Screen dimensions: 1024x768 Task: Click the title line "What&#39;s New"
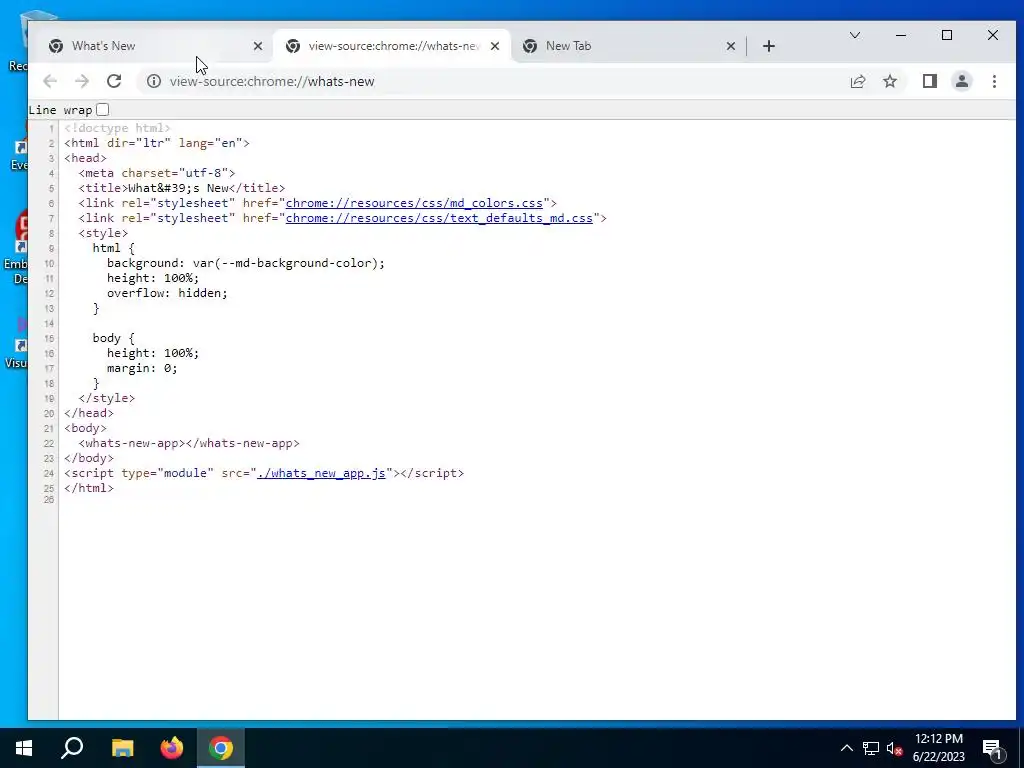click(x=182, y=188)
